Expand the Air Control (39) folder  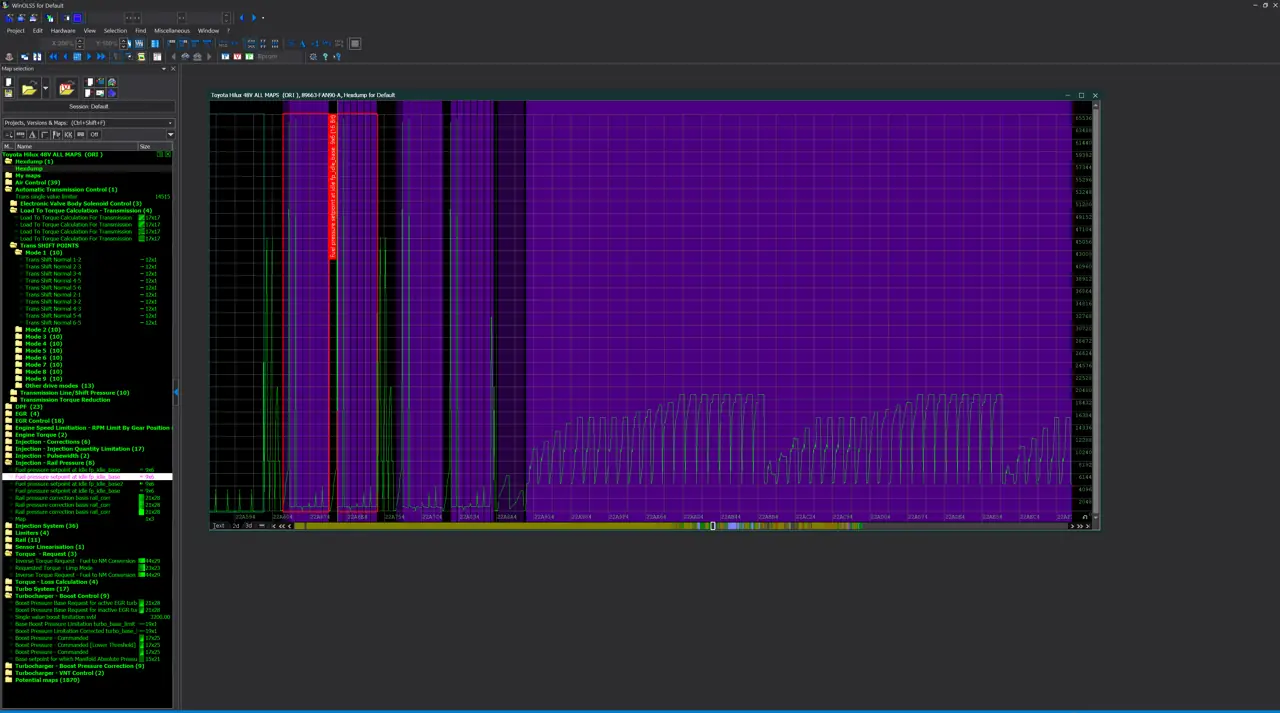click(x=8, y=183)
